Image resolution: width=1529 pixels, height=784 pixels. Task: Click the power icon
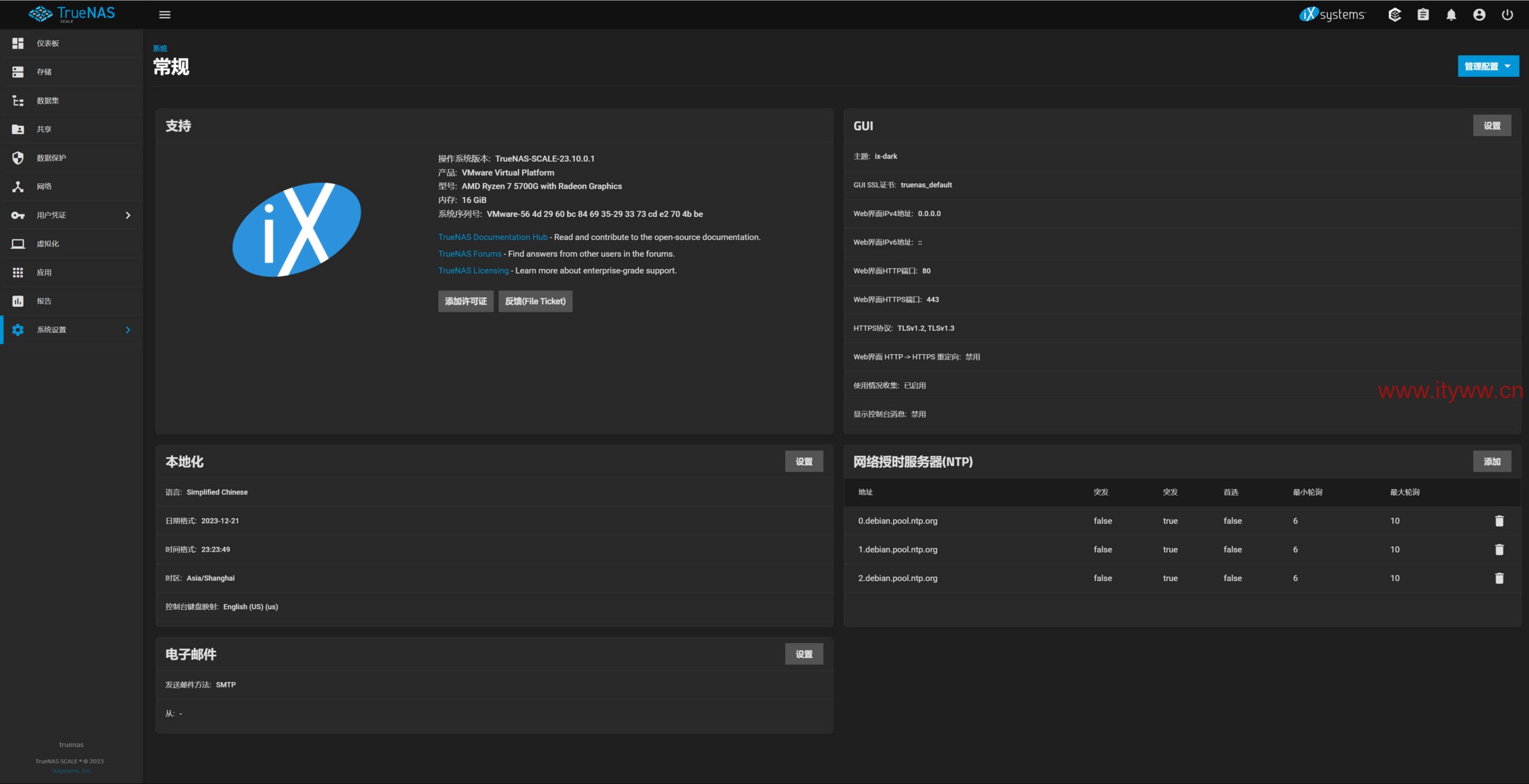tap(1507, 14)
